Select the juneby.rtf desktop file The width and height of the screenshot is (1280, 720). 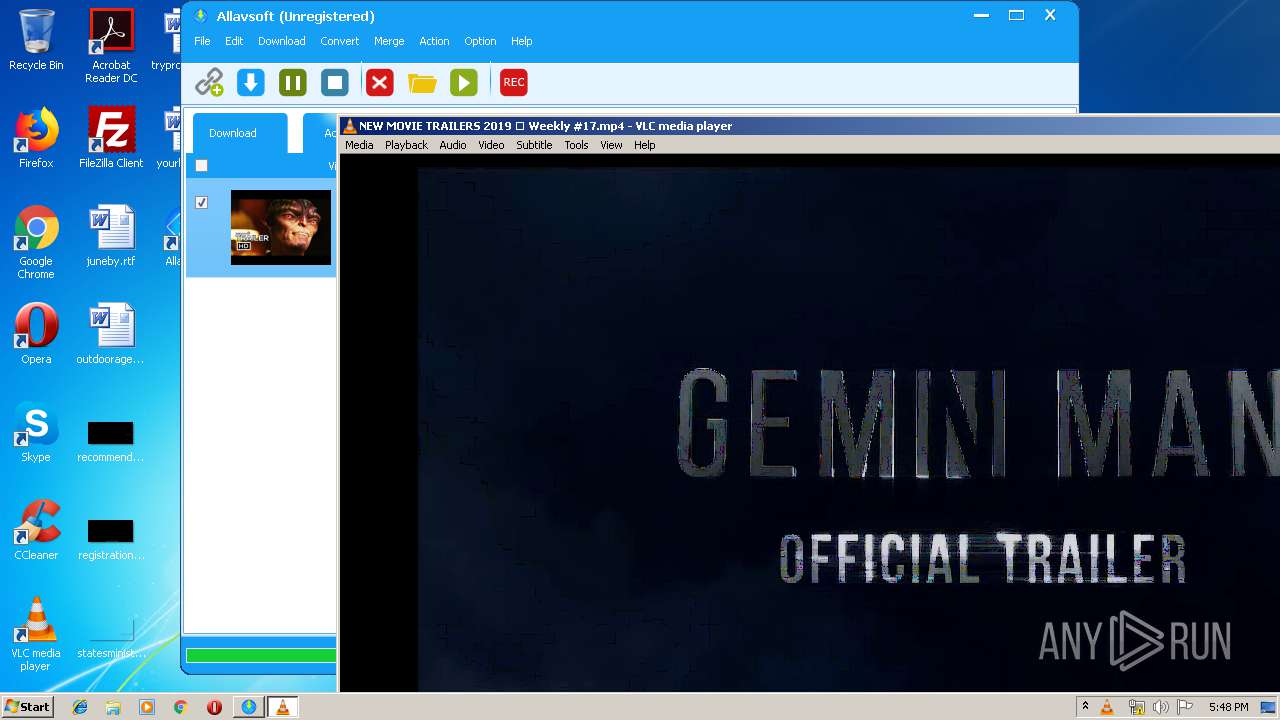pyautogui.click(x=111, y=236)
